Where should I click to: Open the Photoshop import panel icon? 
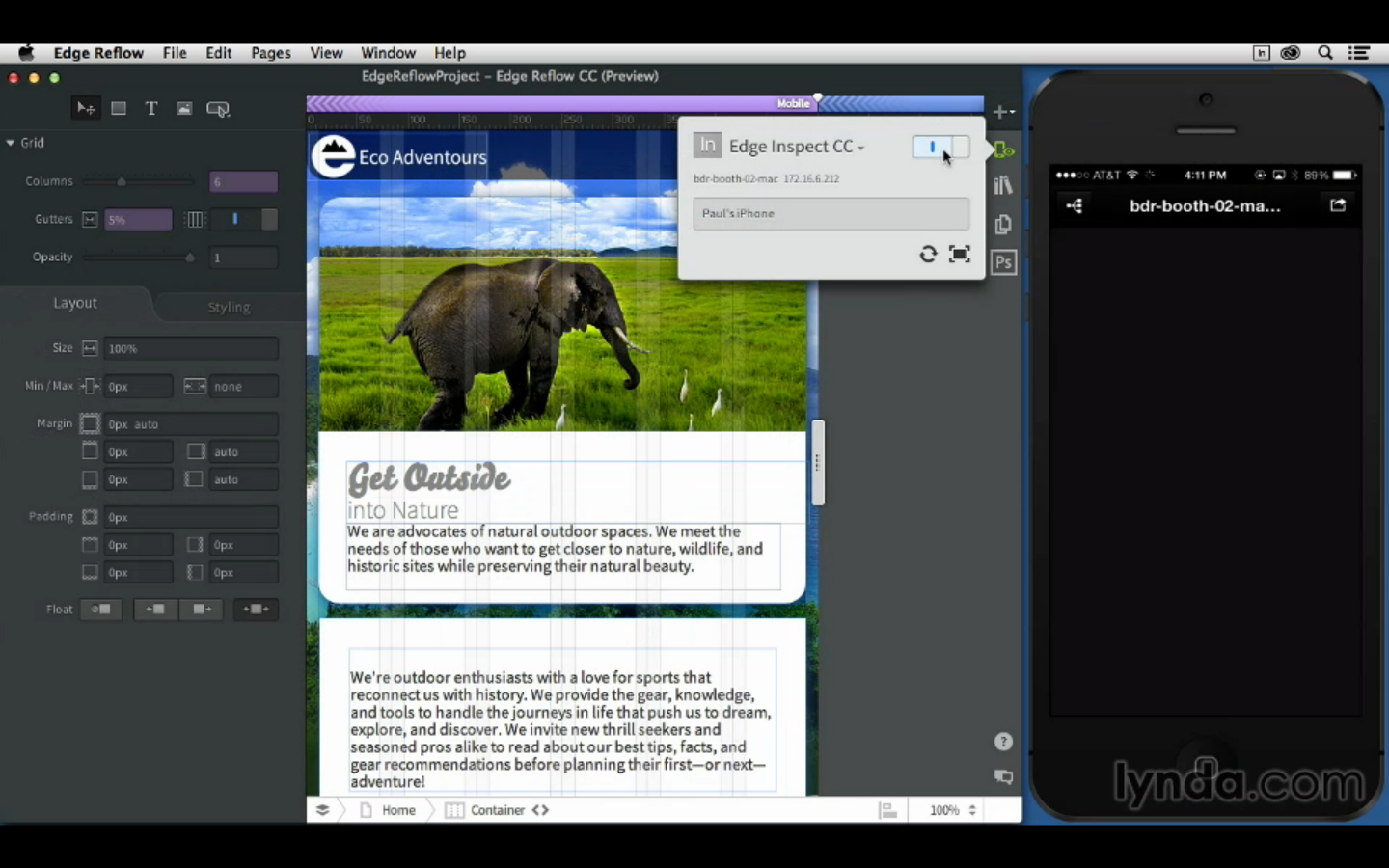[1003, 262]
